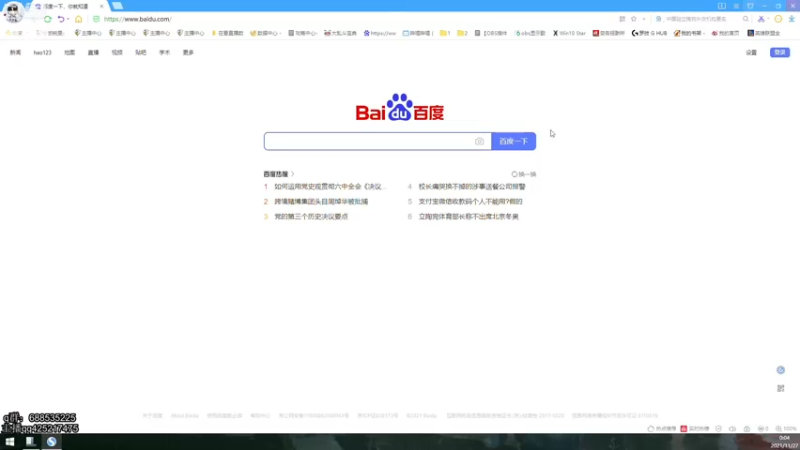Viewport: 800px width, 450px height.
Task: Click the Baidu logo
Action: click(399, 107)
